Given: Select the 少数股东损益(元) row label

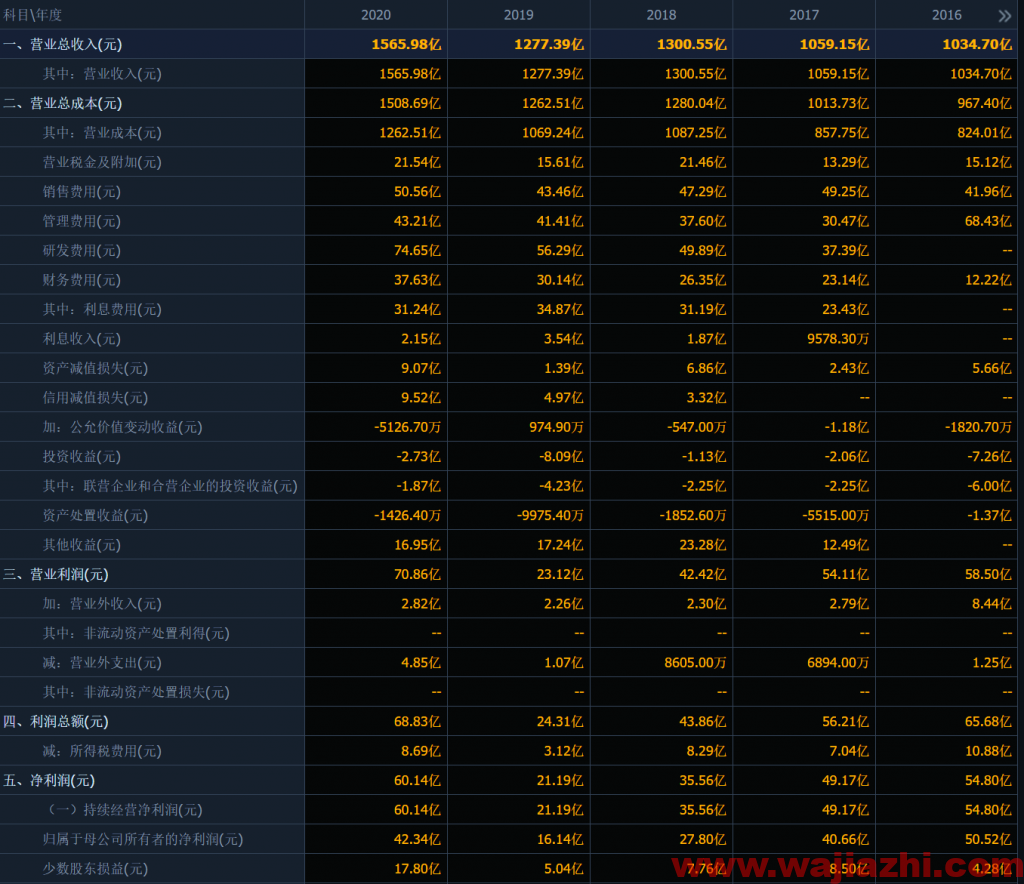Looking at the screenshot, I should click(x=95, y=869).
